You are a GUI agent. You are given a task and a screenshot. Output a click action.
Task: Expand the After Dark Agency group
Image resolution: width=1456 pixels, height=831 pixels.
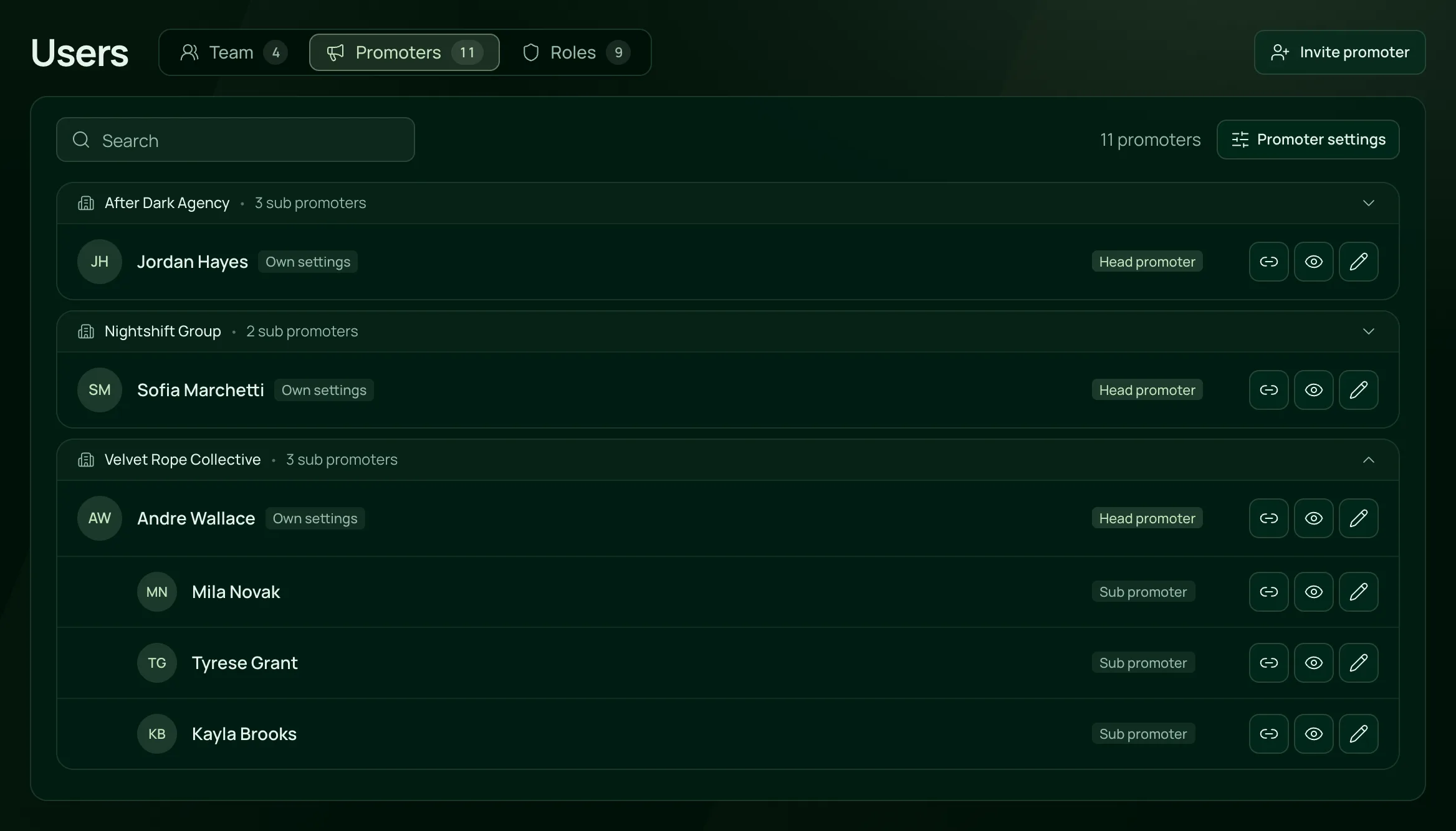(1368, 203)
